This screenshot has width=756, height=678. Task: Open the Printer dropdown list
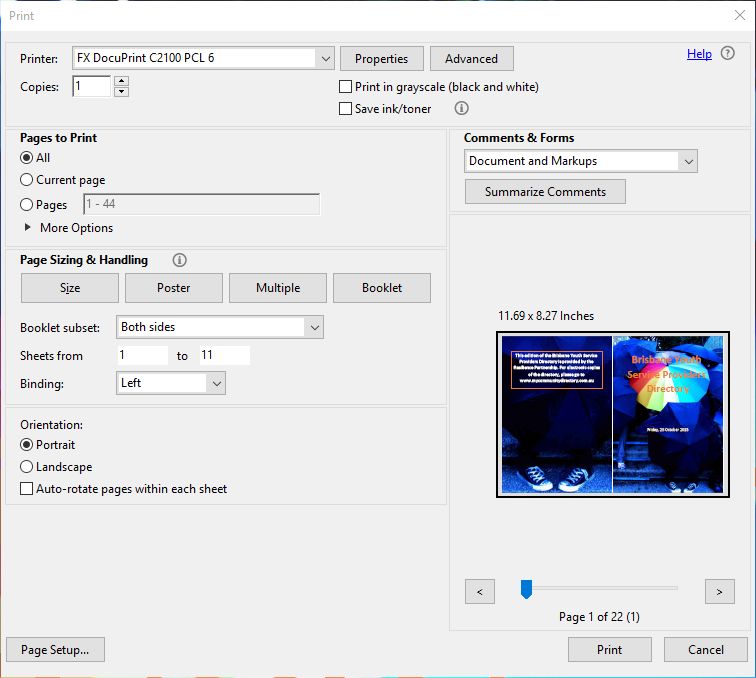click(x=203, y=58)
